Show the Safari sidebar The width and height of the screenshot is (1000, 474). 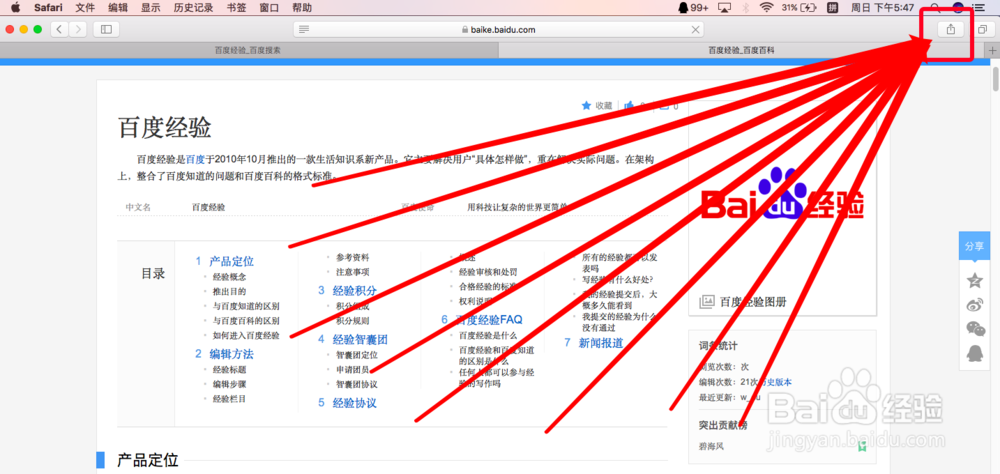107,29
